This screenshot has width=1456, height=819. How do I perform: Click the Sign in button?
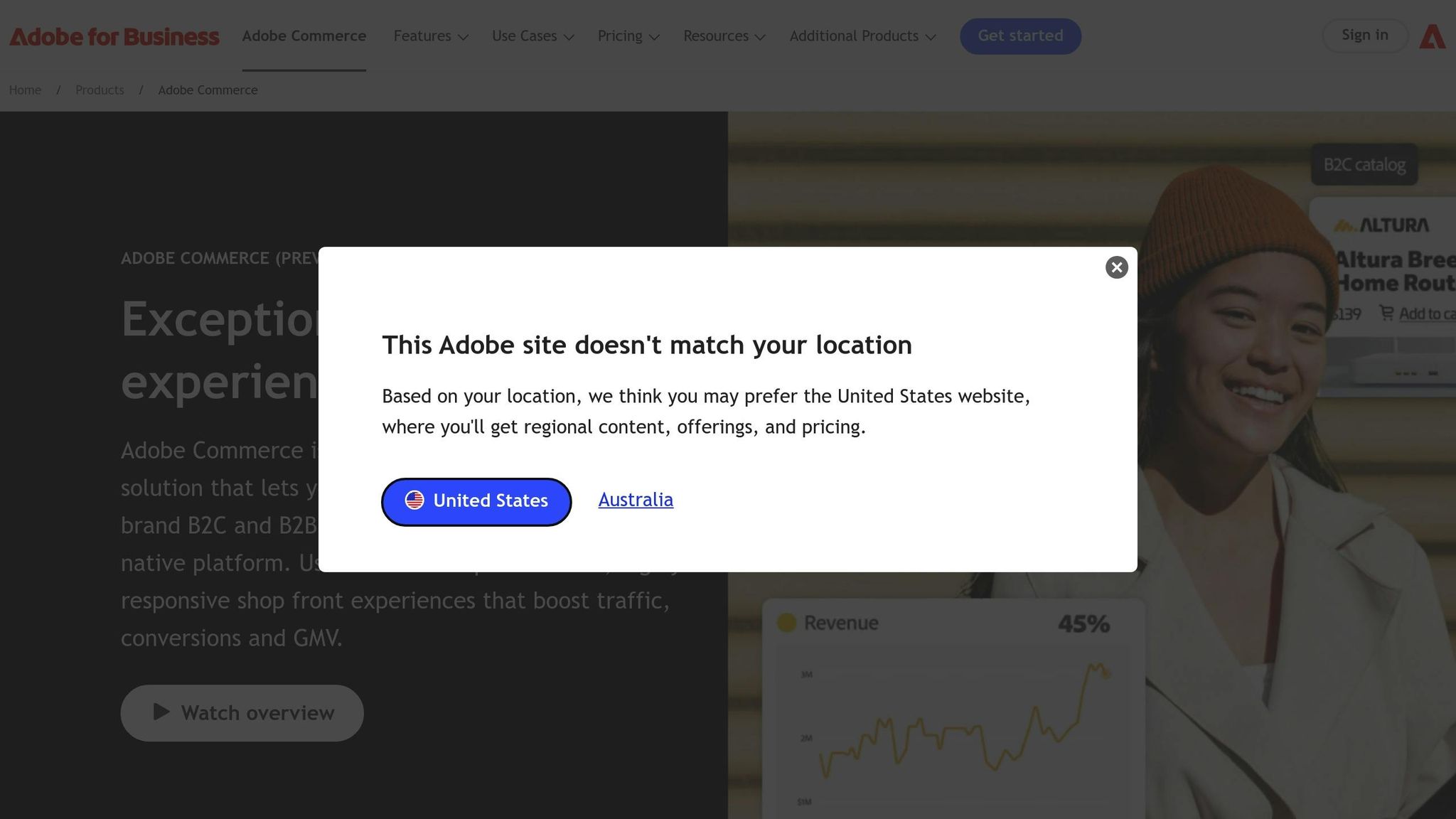1364,36
